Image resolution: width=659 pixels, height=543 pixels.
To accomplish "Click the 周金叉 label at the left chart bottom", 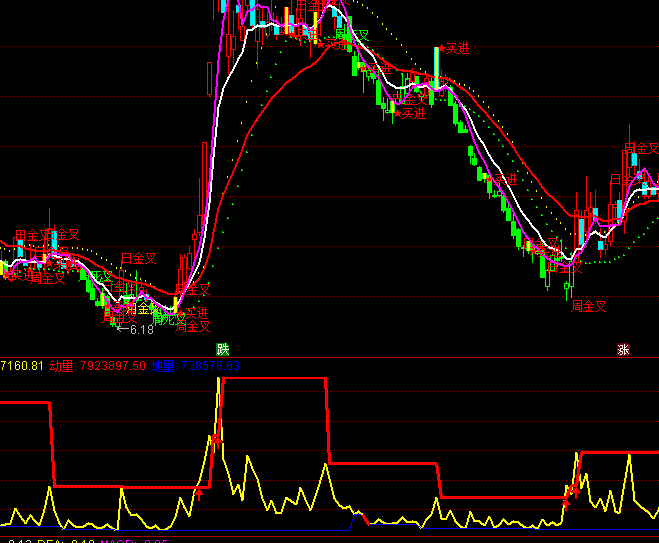I will (x=192, y=325).
